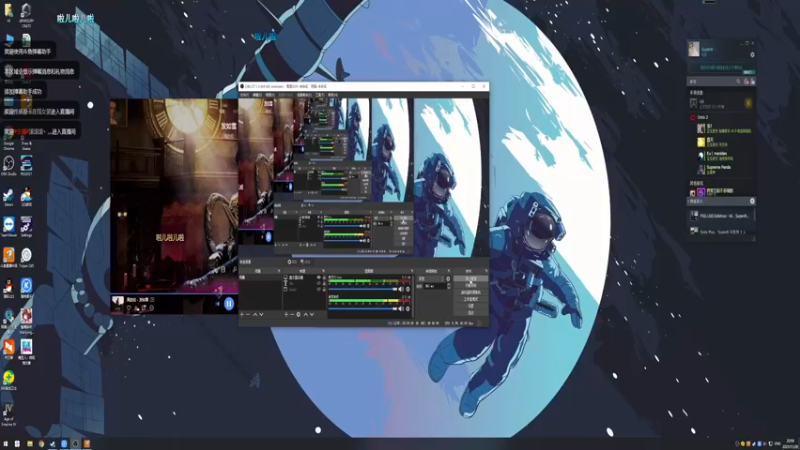
Task: Pop out the Sources dock header icon
Action: coord(323,271)
